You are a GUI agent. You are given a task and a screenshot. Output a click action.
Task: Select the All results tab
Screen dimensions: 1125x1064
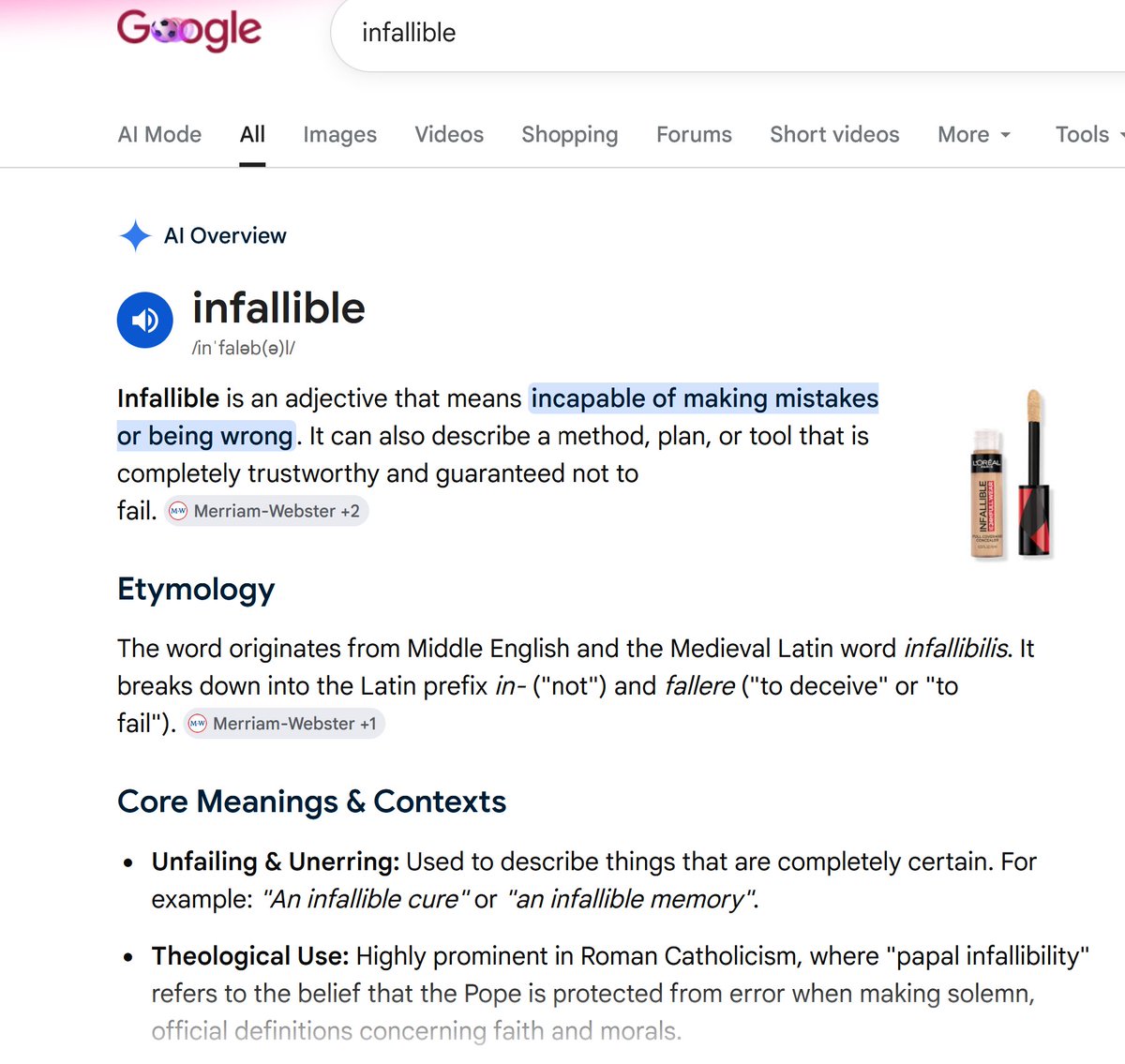(x=252, y=135)
